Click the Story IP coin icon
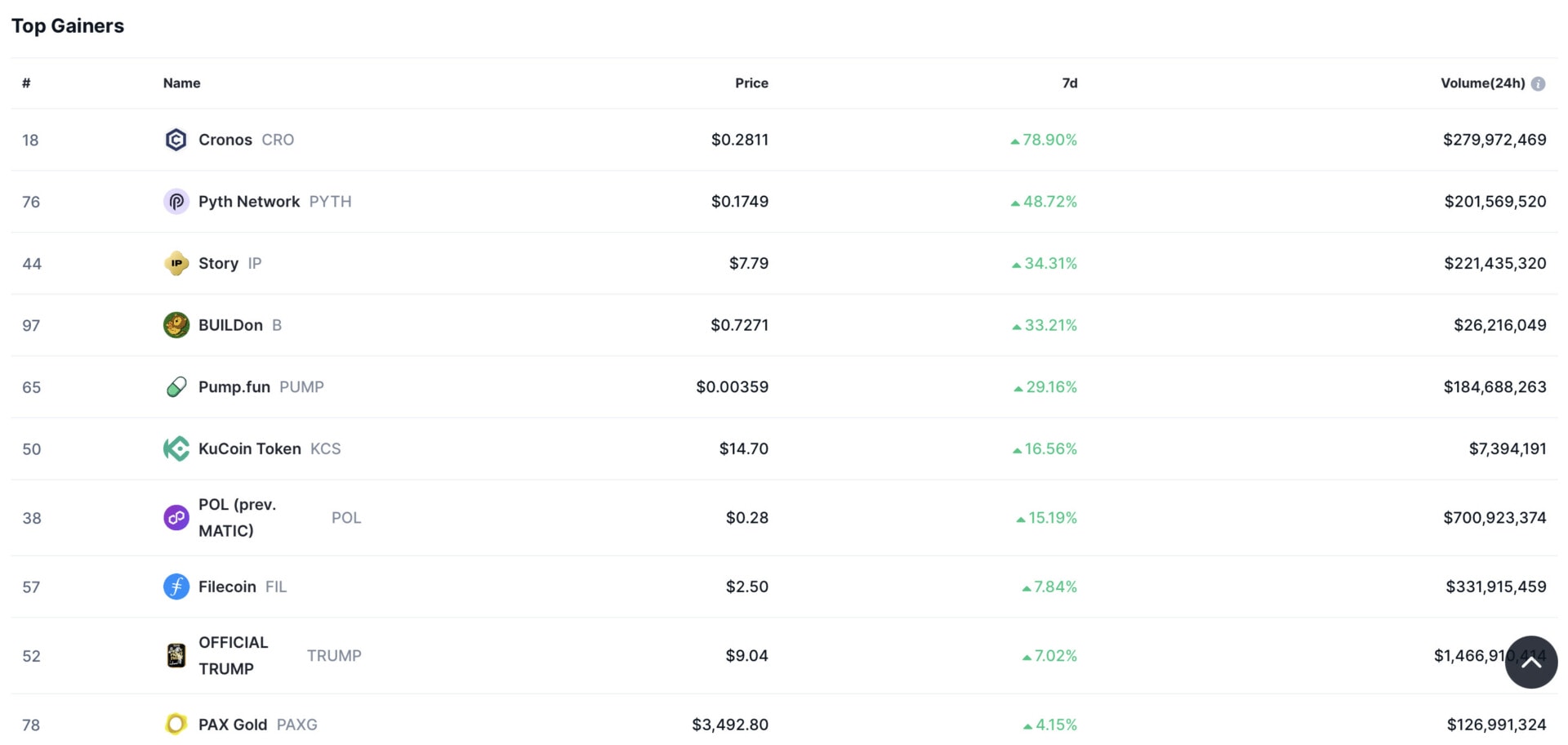Image resolution: width=1568 pixels, height=745 pixels. coord(176,263)
